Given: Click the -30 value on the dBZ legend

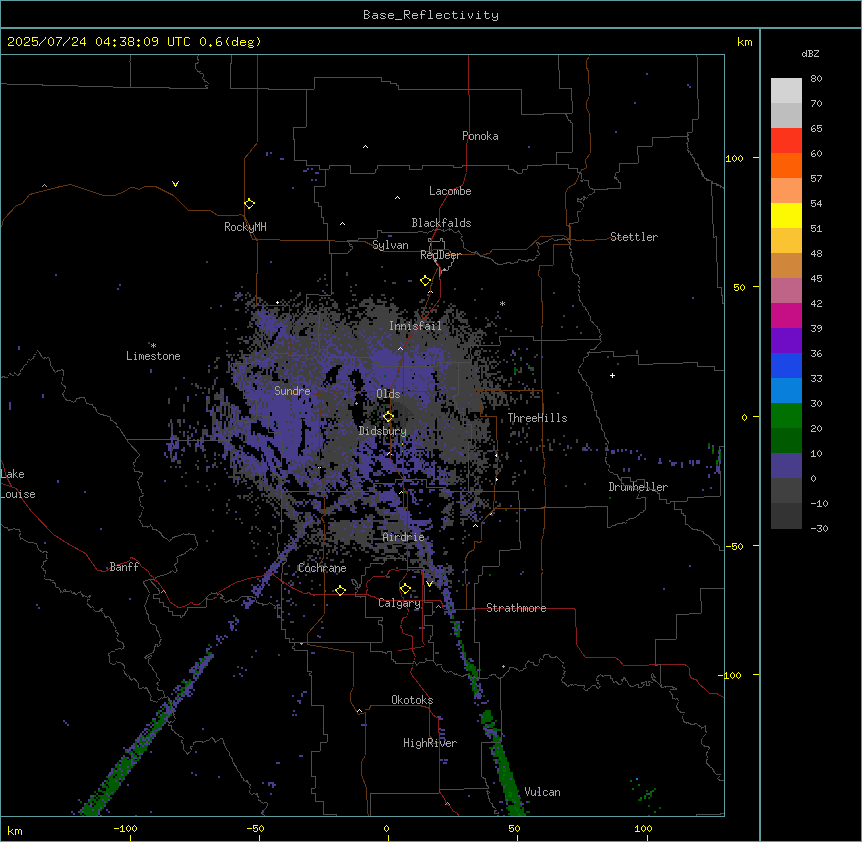Looking at the screenshot, I should click(819, 529).
